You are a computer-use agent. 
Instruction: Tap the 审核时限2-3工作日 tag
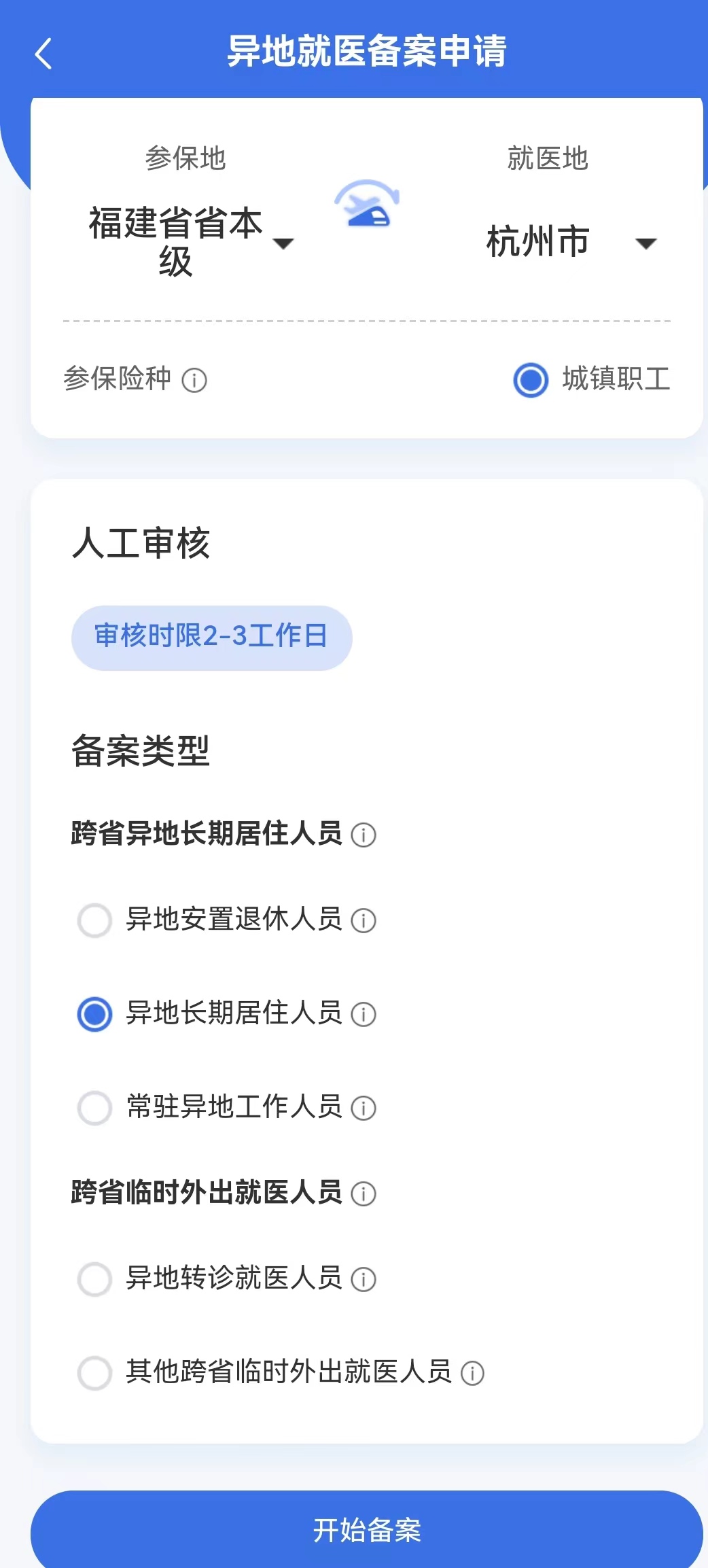tap(211, 638)
